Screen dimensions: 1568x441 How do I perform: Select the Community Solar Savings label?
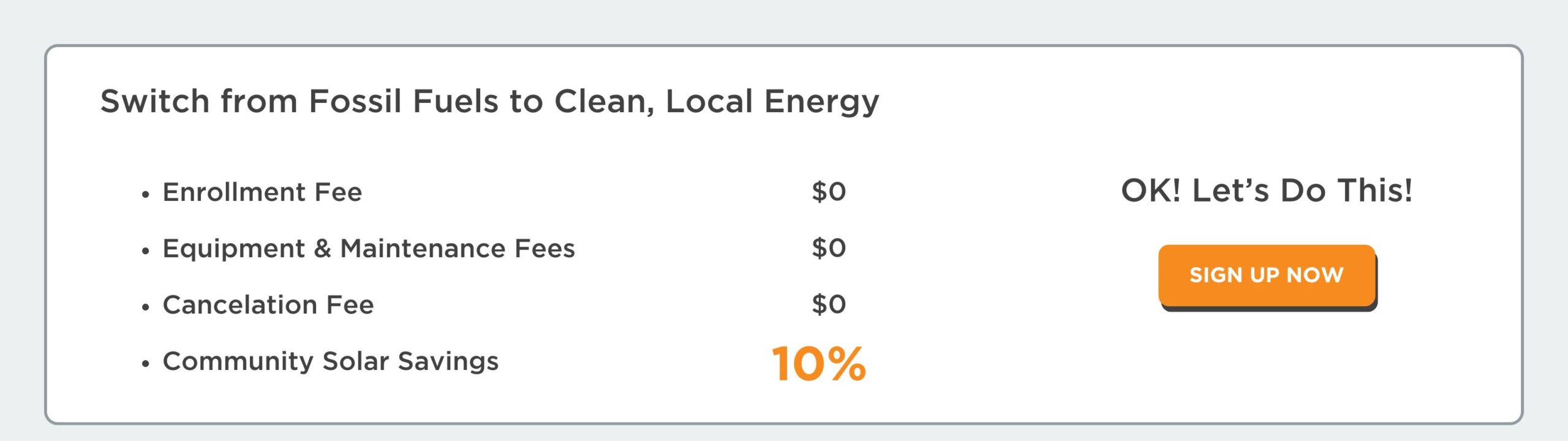[x=330, y=361]
